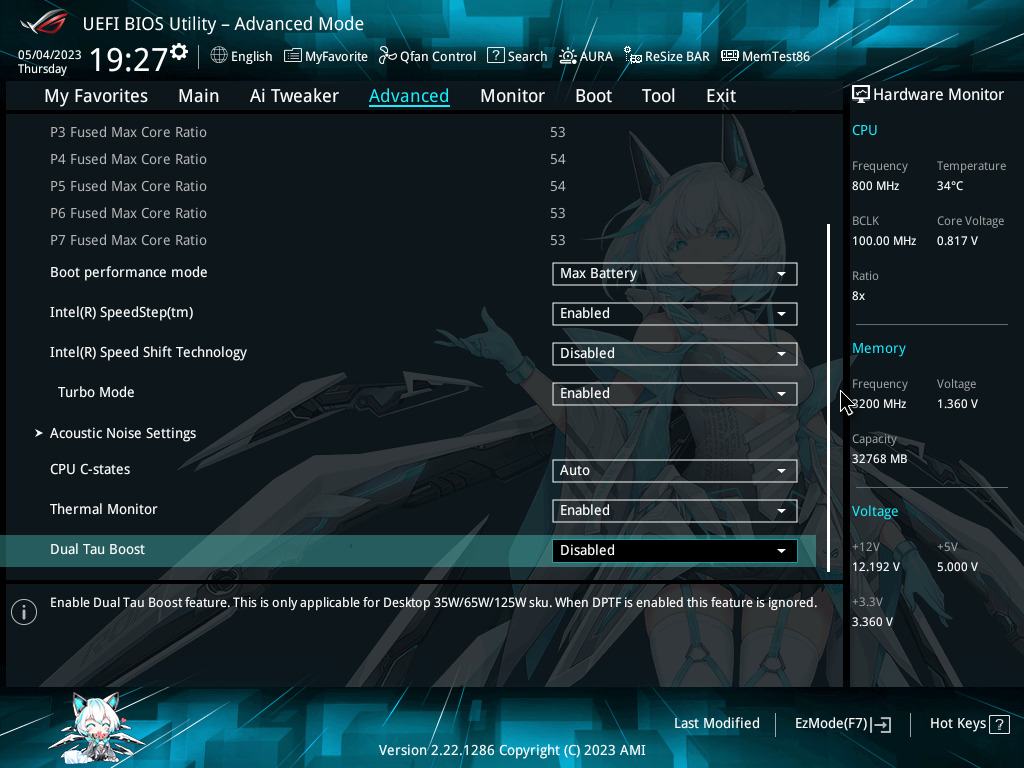Open the Exit tab

[721, 96]
